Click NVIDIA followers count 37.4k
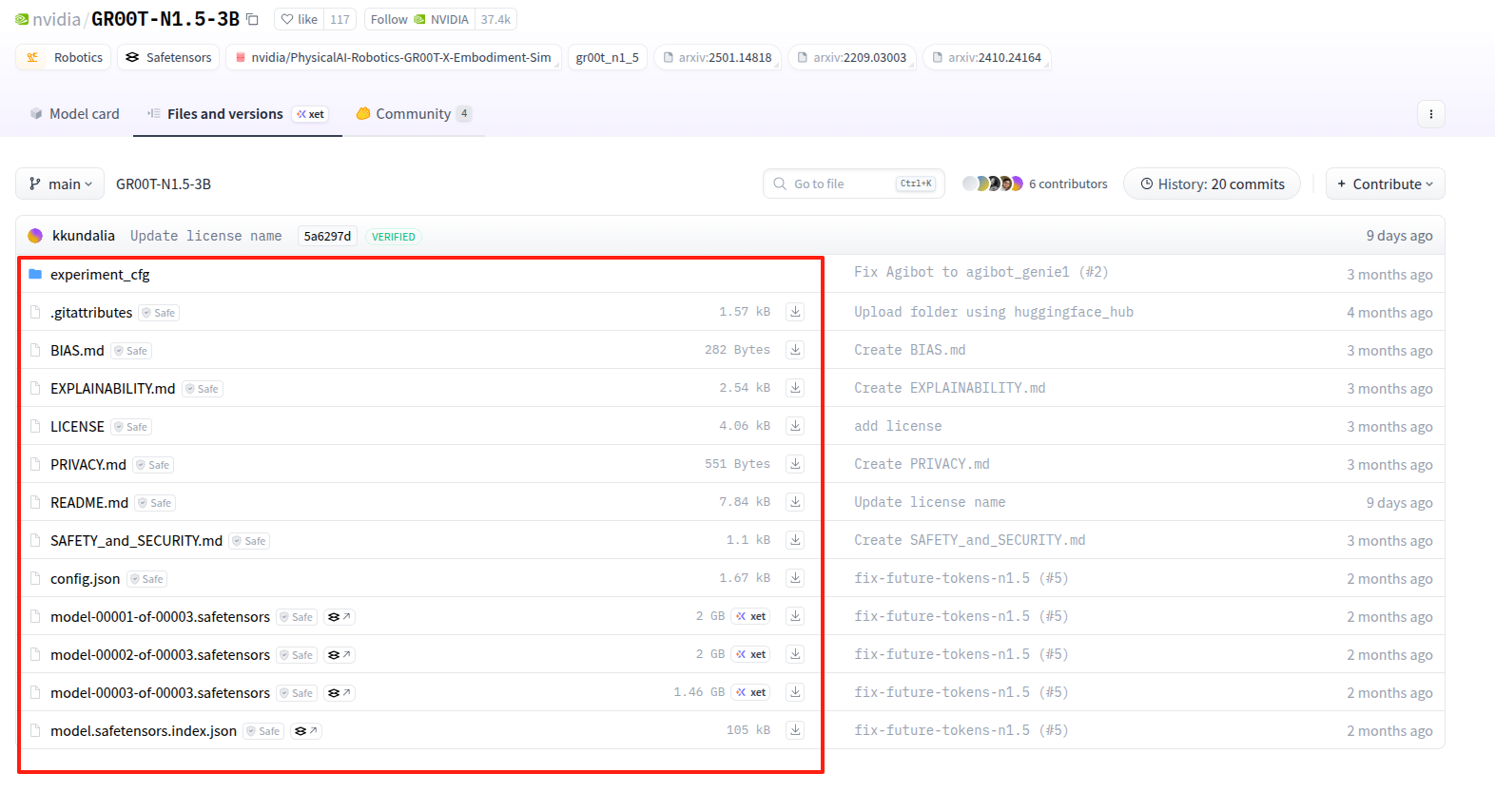 pos(495,19)
